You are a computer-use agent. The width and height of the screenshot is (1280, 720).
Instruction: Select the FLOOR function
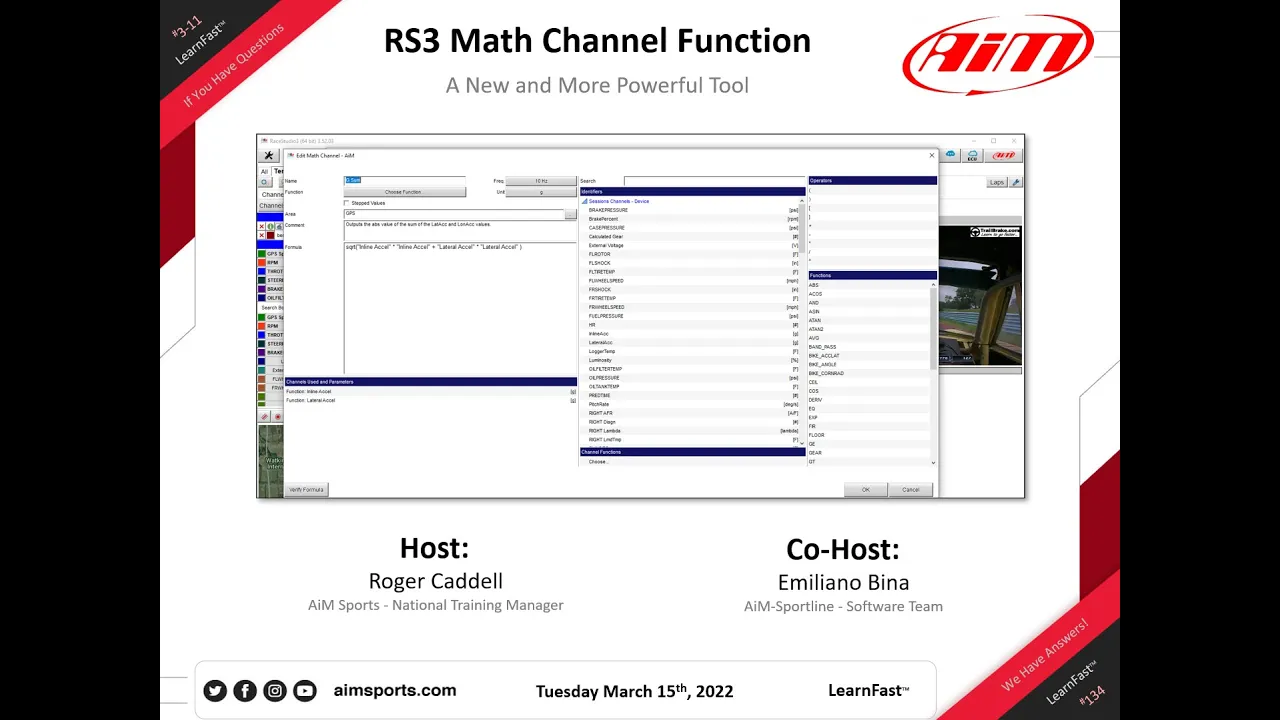tap(868, 435)
